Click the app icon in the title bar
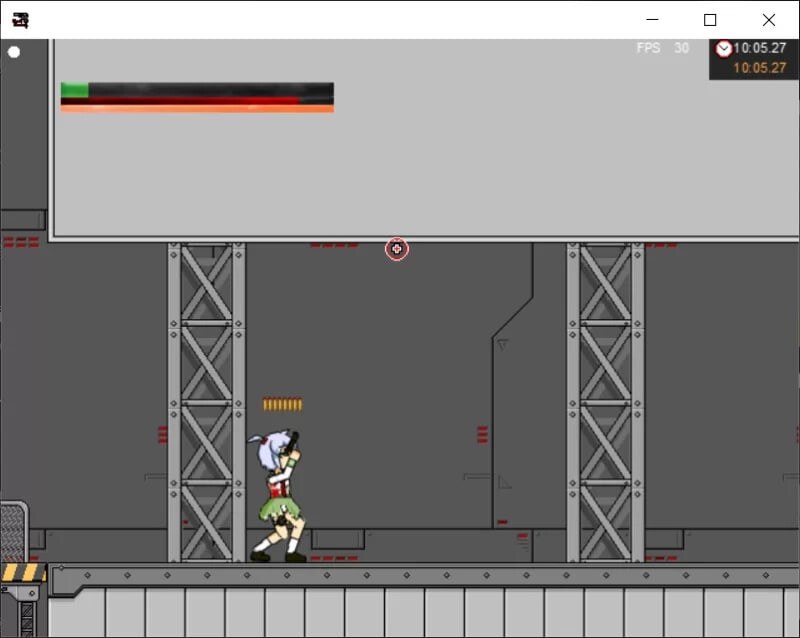Image resolution: width=800 pixels, height=638 pixels. click(x=20, y=20)
